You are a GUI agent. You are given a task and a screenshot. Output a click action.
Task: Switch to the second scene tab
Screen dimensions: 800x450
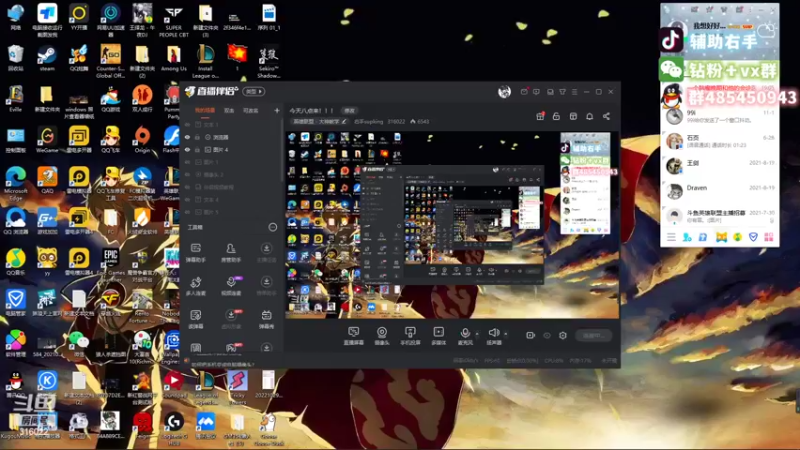point(229,110)
